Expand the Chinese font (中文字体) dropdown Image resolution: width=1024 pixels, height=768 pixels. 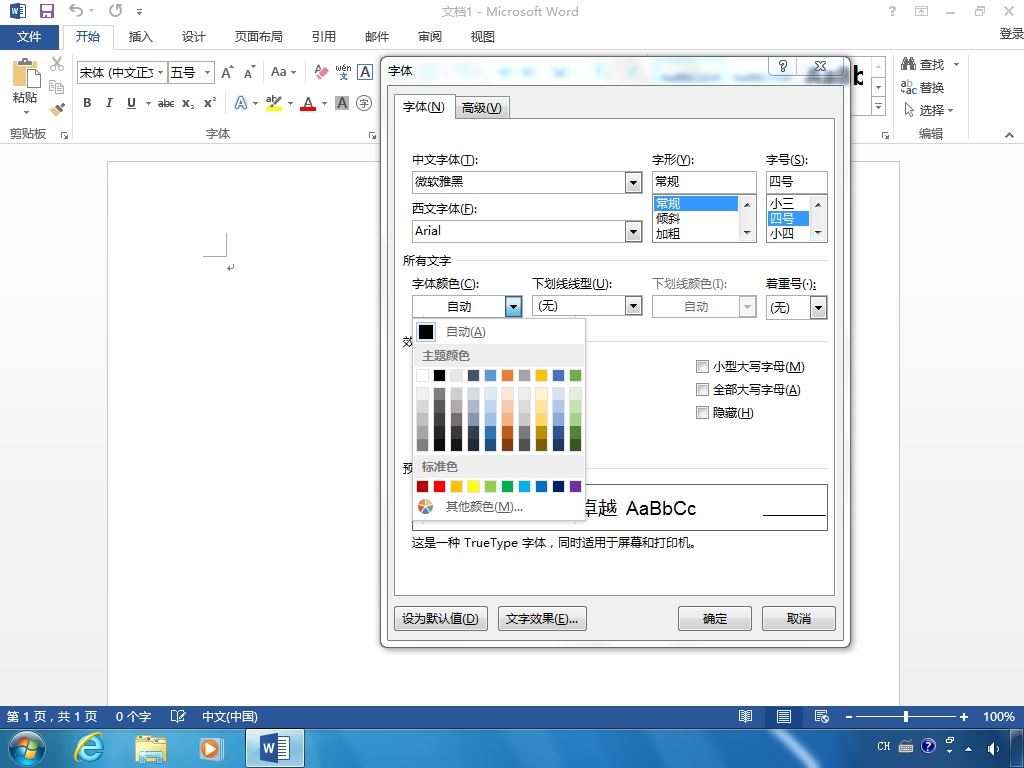tap(633, 182)
